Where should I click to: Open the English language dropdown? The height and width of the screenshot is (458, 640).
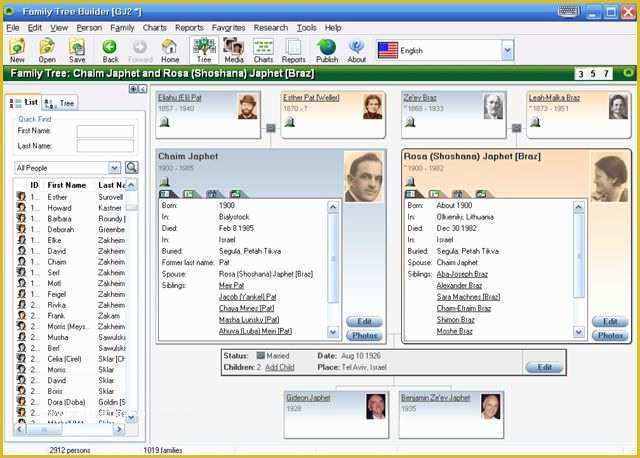pyautogui.click(x=507, y=51)
